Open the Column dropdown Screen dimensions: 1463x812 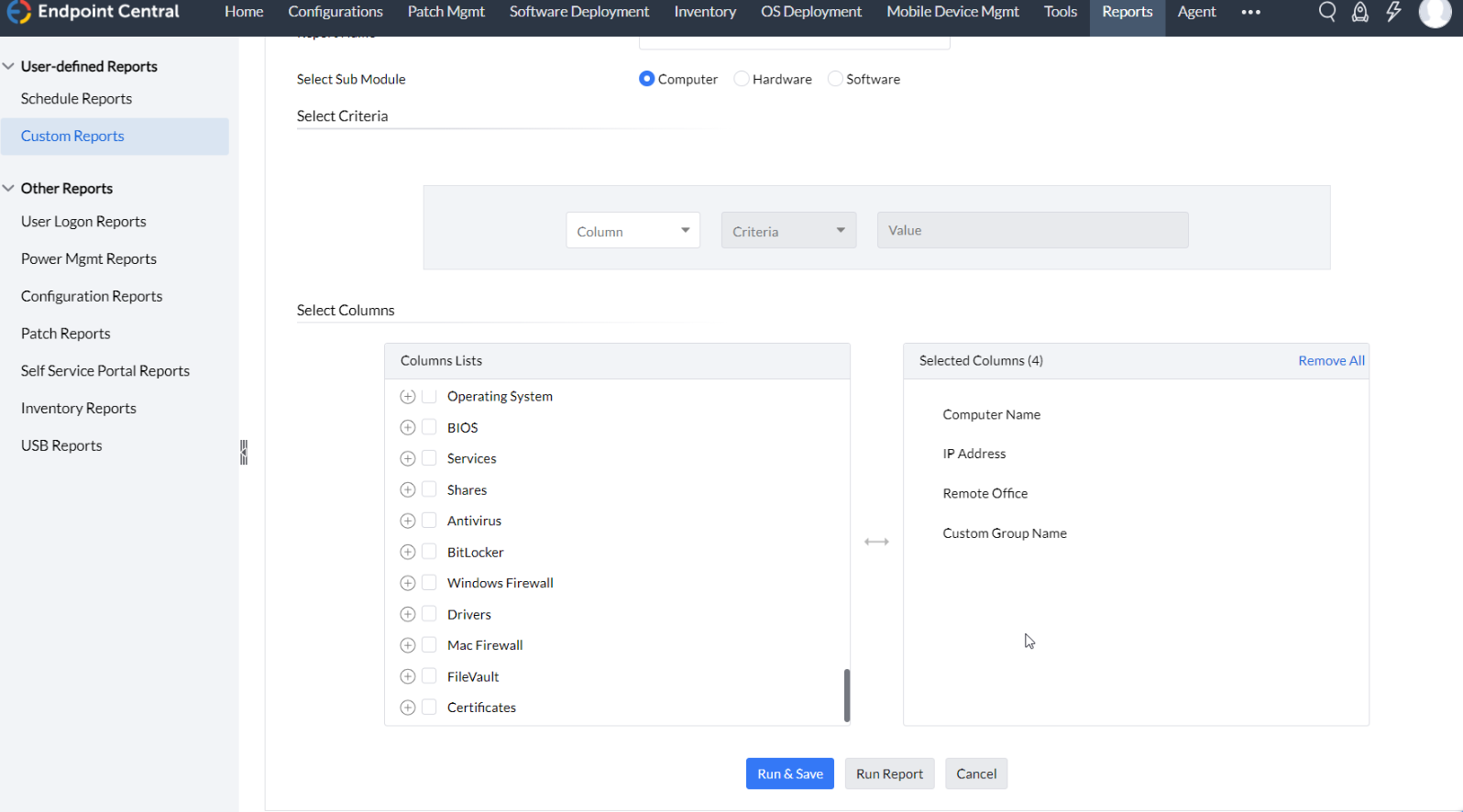pos(633,230)
